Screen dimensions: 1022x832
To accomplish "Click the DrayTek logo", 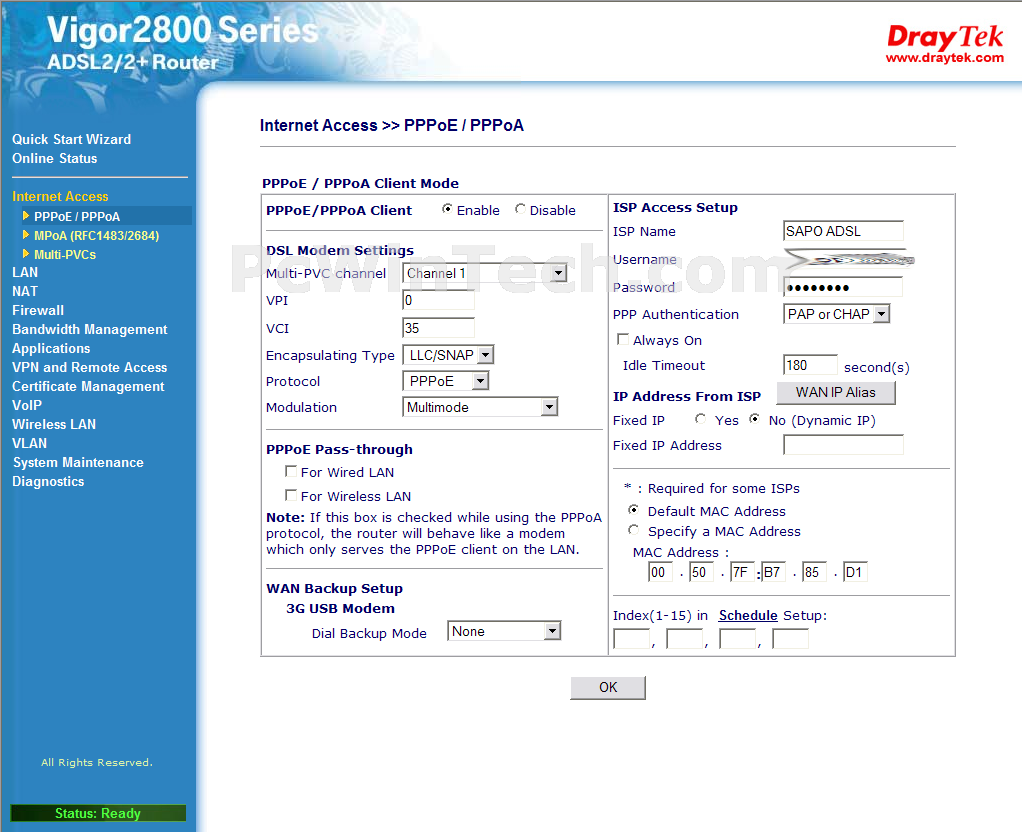I will tap(944, 37).
